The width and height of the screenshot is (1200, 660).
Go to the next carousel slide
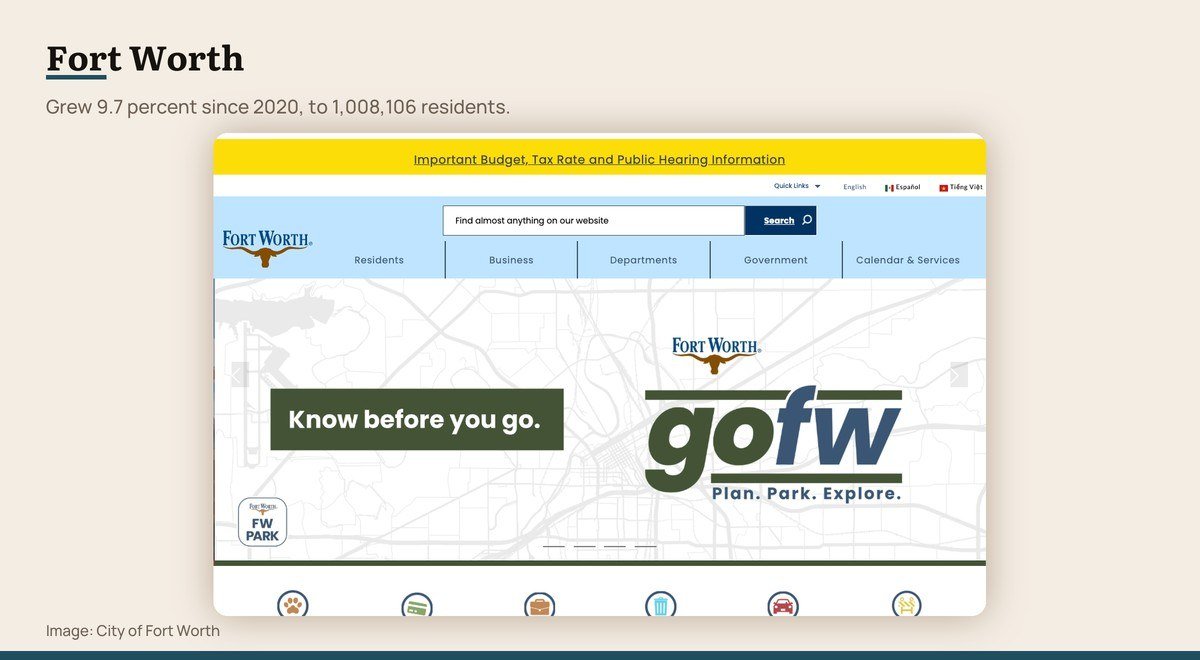pos(959,375)
